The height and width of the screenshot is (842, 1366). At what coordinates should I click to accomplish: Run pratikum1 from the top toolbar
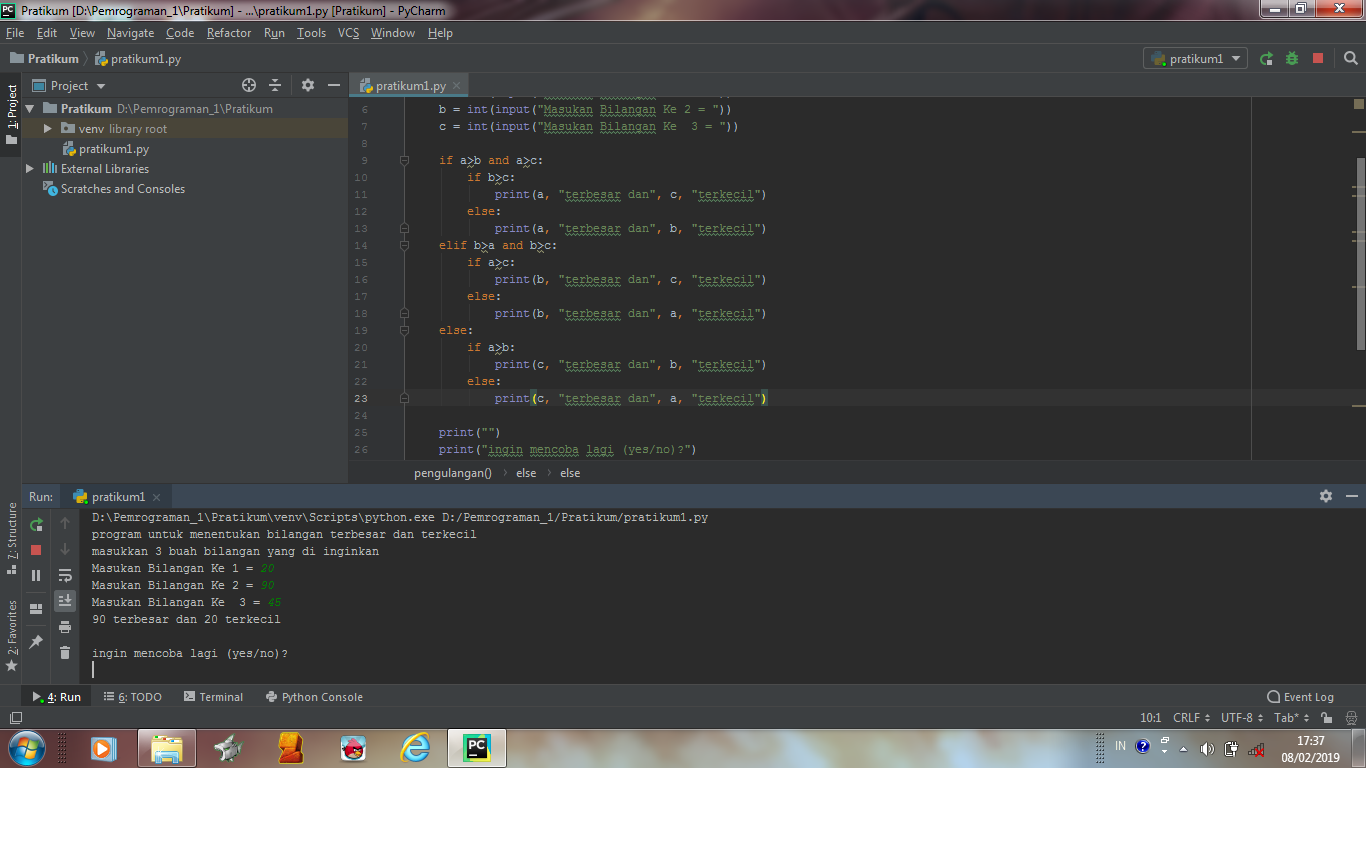pos(1266,59)
